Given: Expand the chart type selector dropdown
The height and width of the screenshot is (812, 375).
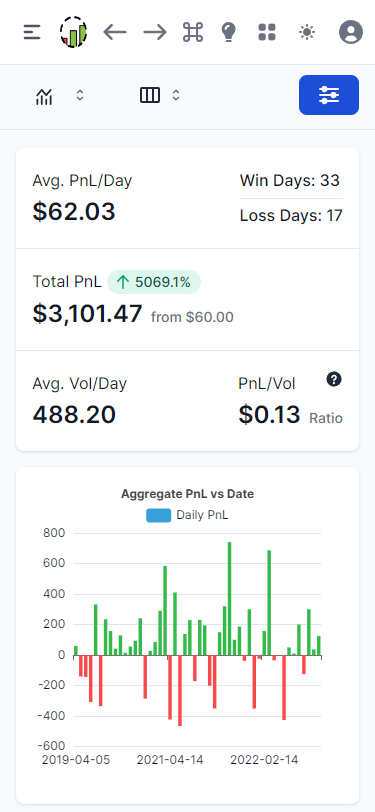Looking at the screenshot, I should (x=60, y=96).
